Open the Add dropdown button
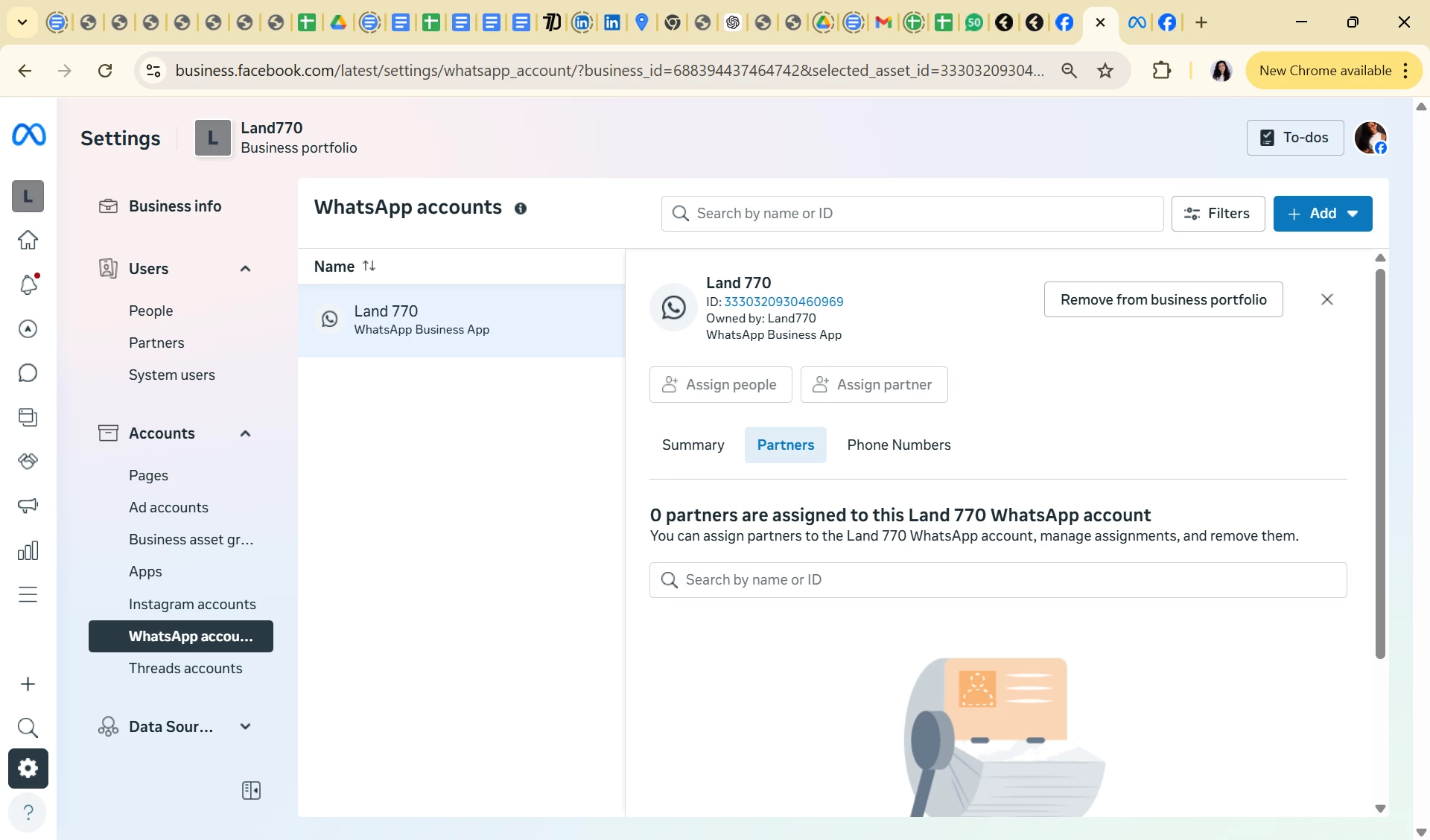 1322,214
